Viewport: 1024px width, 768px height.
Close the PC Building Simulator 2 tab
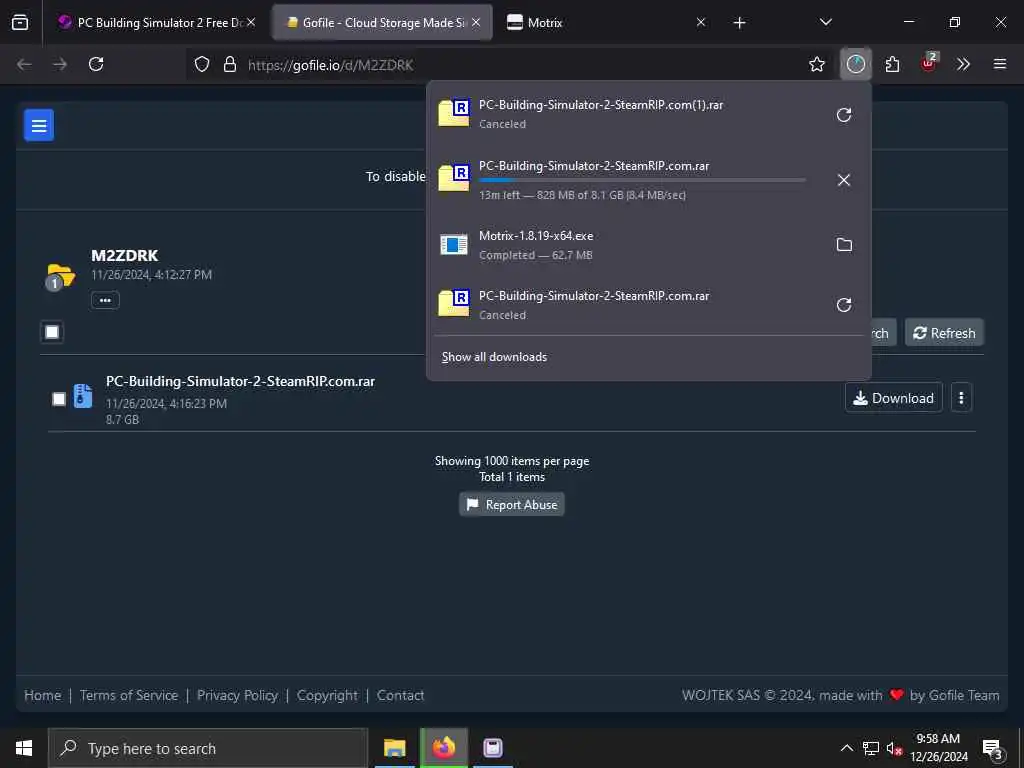click(251, 22)
